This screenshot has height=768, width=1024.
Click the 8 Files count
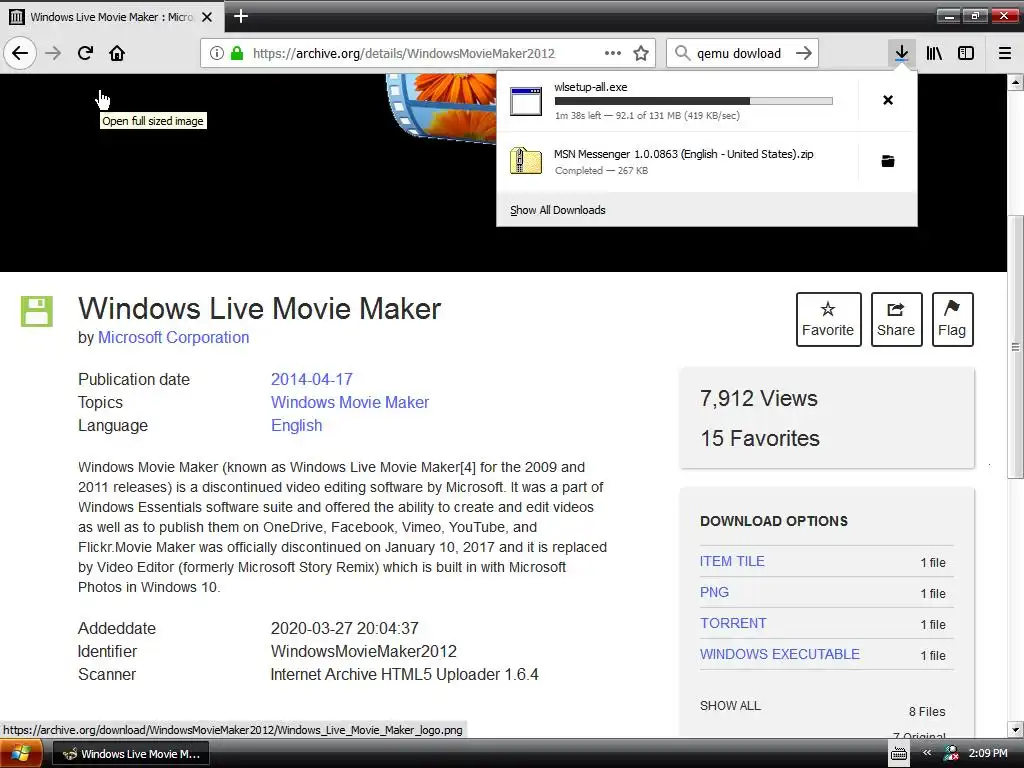click(927, 711)
